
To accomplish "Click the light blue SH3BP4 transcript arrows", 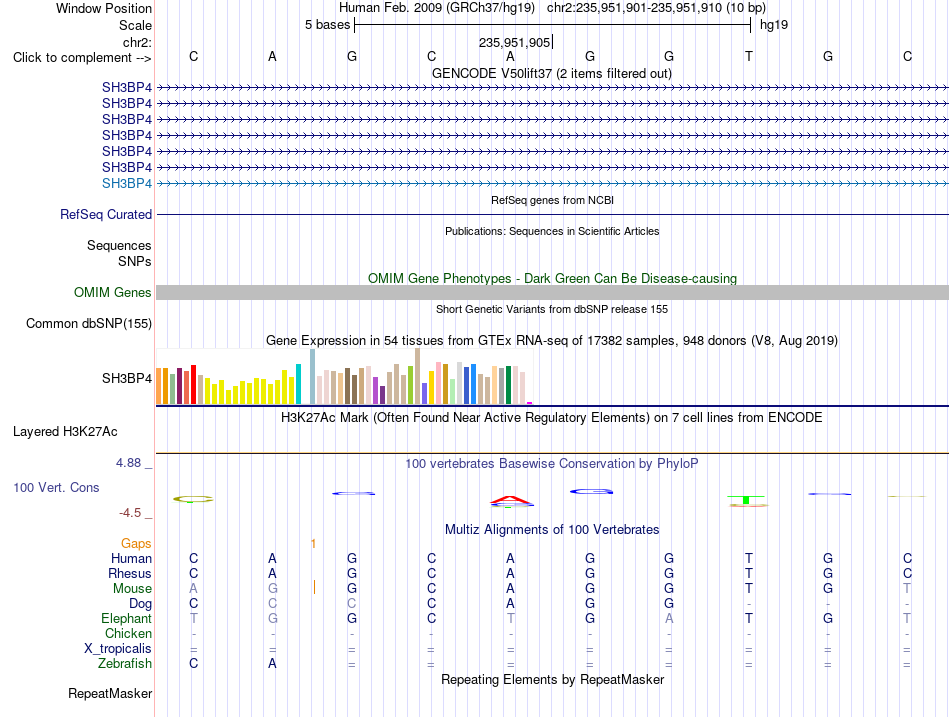I will 552,183.
